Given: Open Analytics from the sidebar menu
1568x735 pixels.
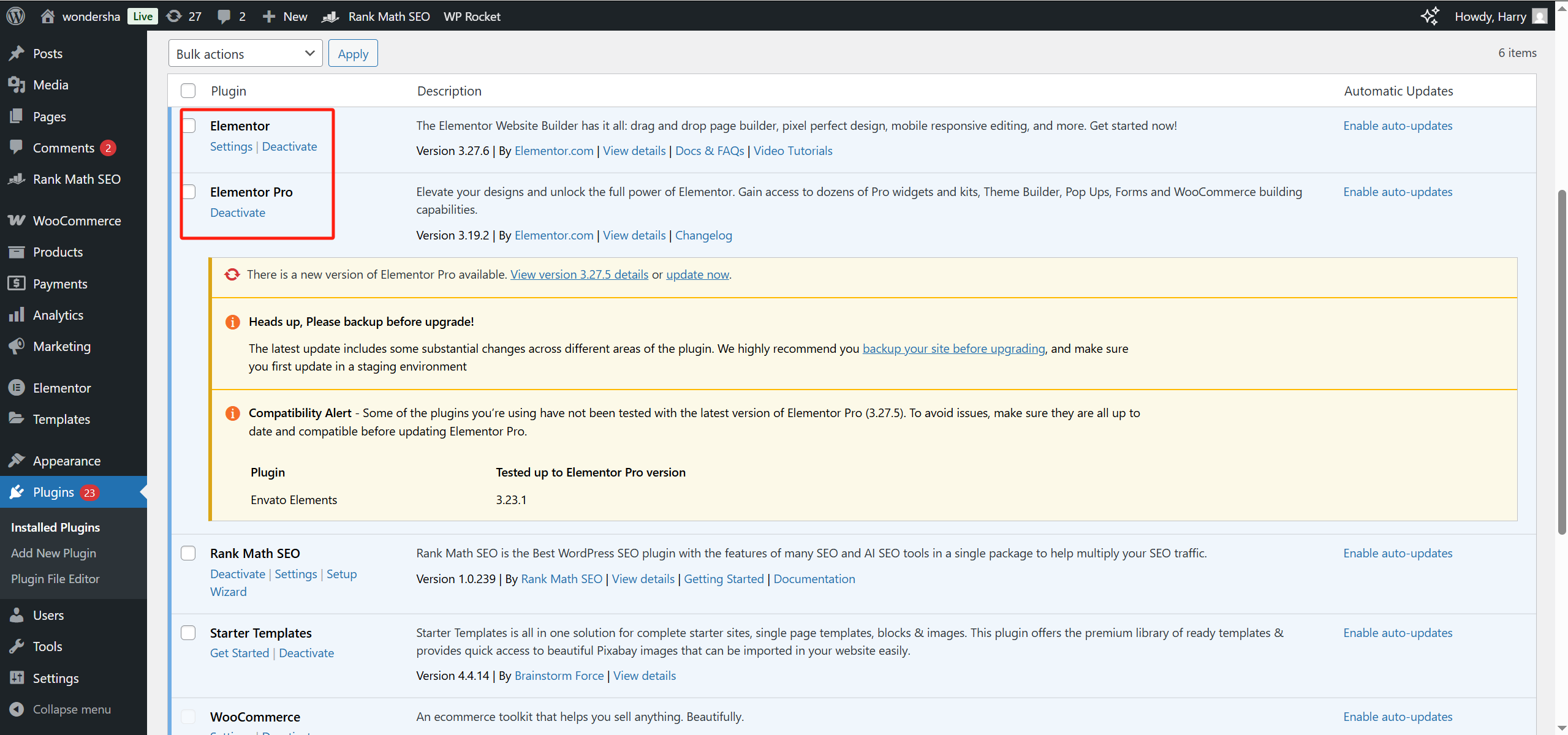Looking at the screenshot, I should pyautogui.click(x=58, y=315).
